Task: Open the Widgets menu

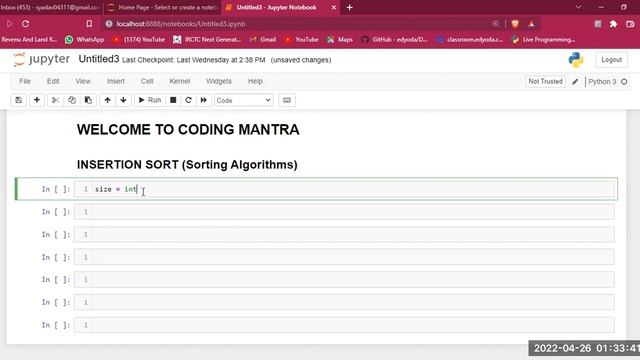Action: pos(219,81)
